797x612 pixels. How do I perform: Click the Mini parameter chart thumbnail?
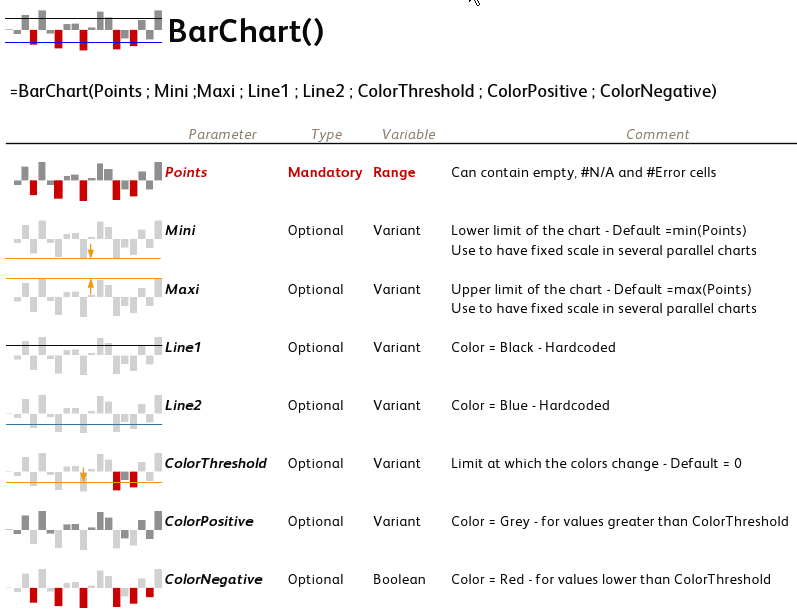(x=84, y=238)
